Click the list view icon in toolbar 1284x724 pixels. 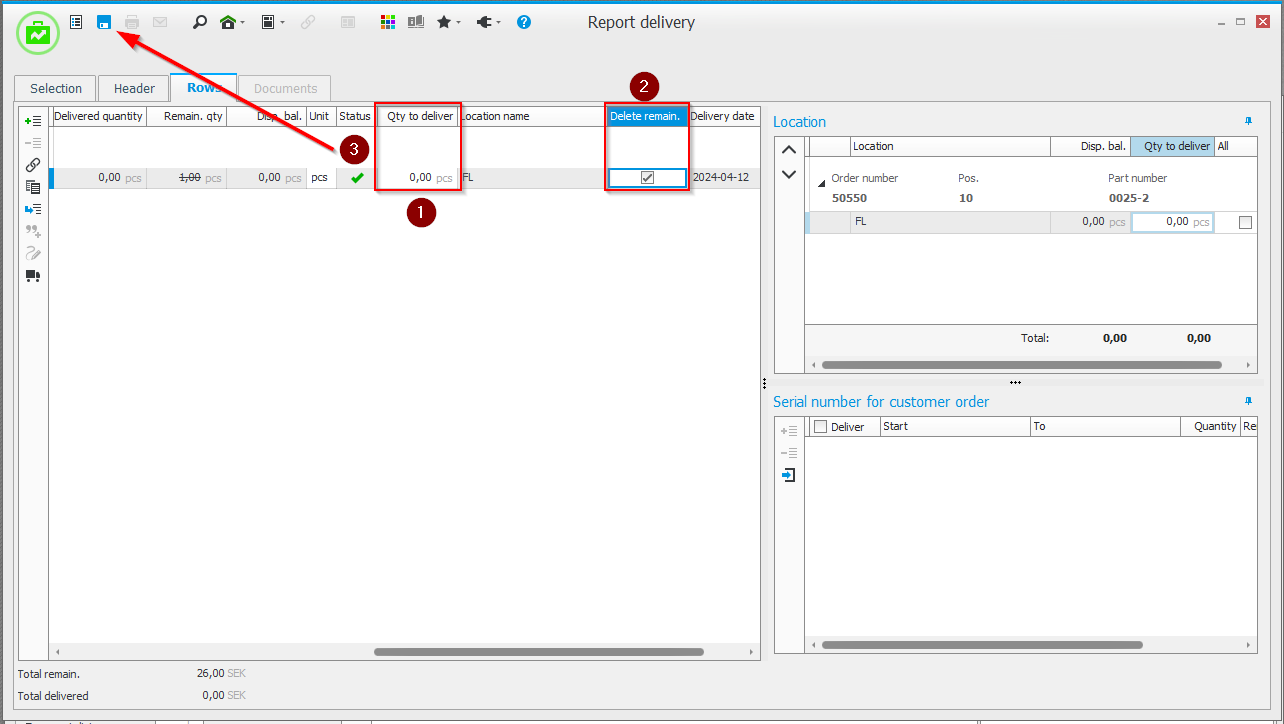point(76,22)
